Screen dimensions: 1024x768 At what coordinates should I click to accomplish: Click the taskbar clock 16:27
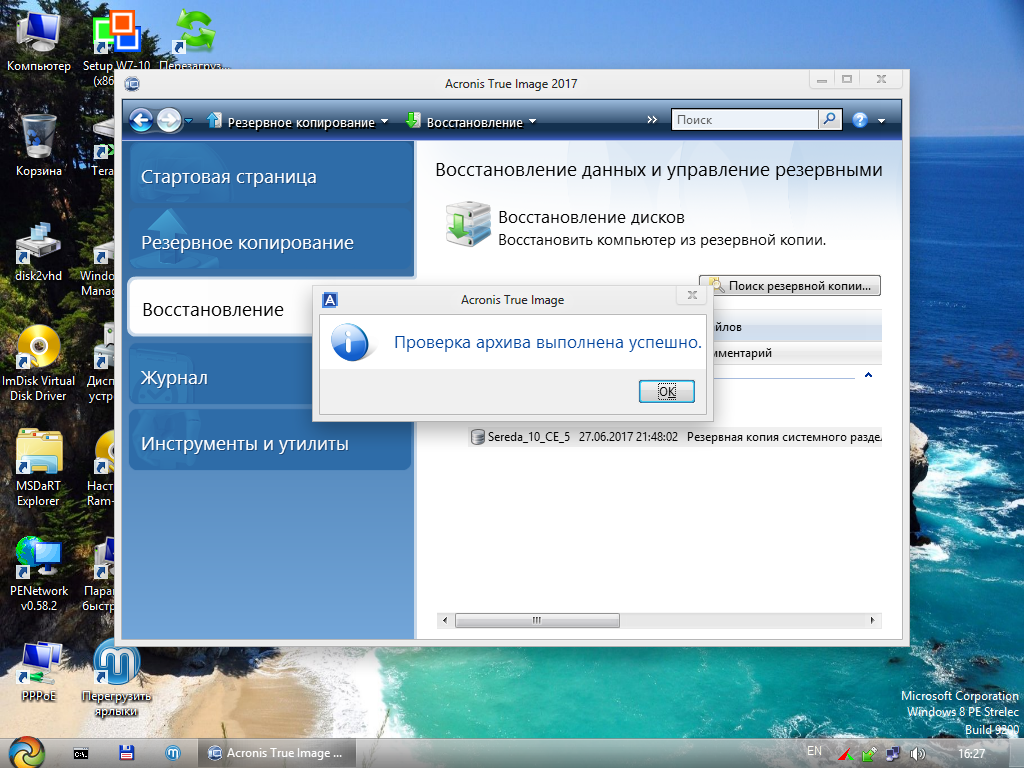pyautogui.click(x=971, y=754)
